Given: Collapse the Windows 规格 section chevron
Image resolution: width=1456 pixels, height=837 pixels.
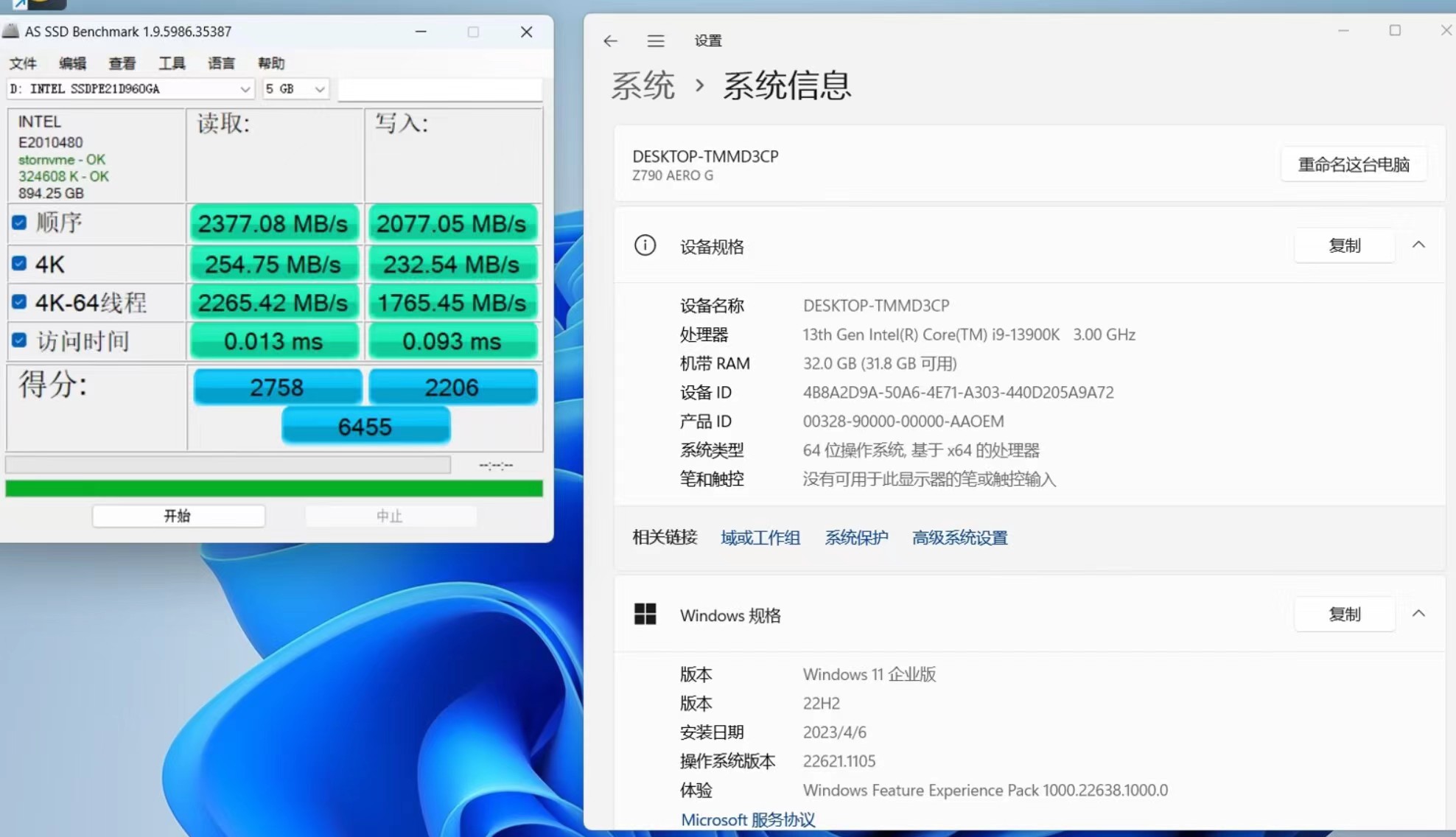Looking at the screenshot, I should pos(1418,614).
